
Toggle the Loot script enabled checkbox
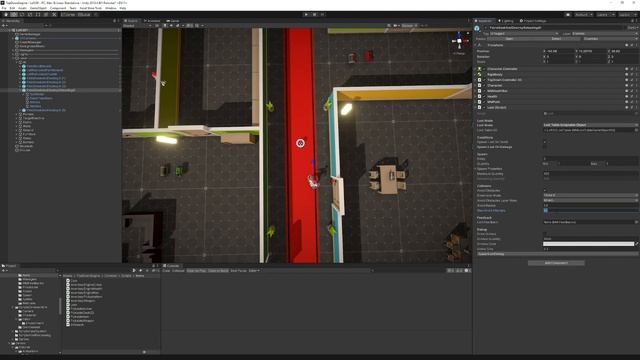coord(484,107)
